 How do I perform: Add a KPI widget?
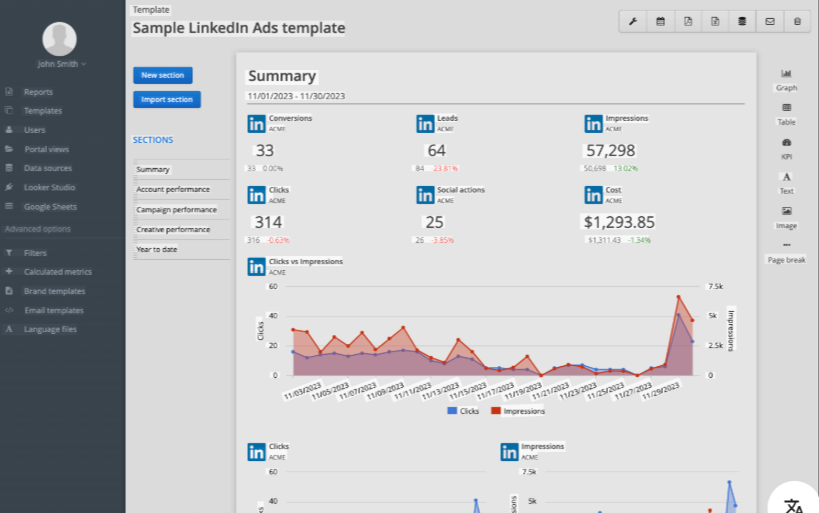(786, 149)
